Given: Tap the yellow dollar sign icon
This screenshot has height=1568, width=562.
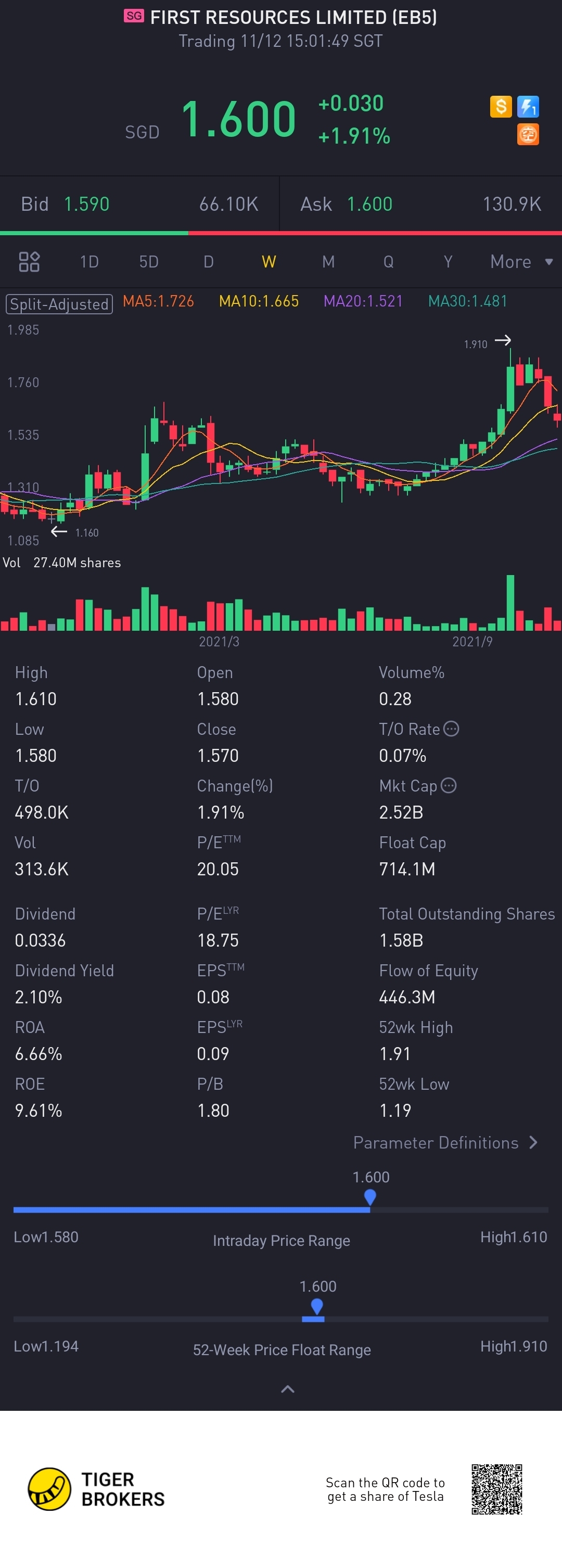Looking at the screenshot, I should pos(501,107).
